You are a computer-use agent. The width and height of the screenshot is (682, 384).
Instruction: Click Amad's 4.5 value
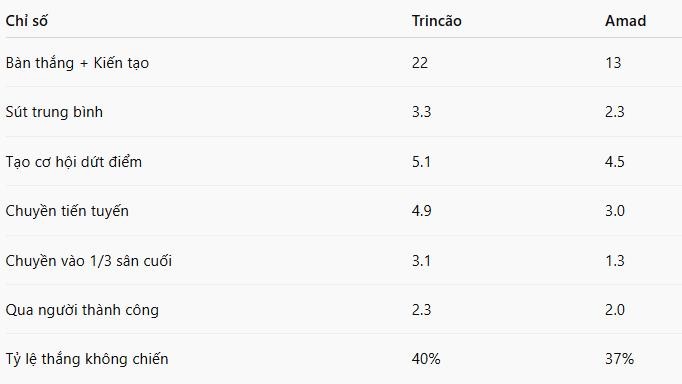[x=615, y=162]
